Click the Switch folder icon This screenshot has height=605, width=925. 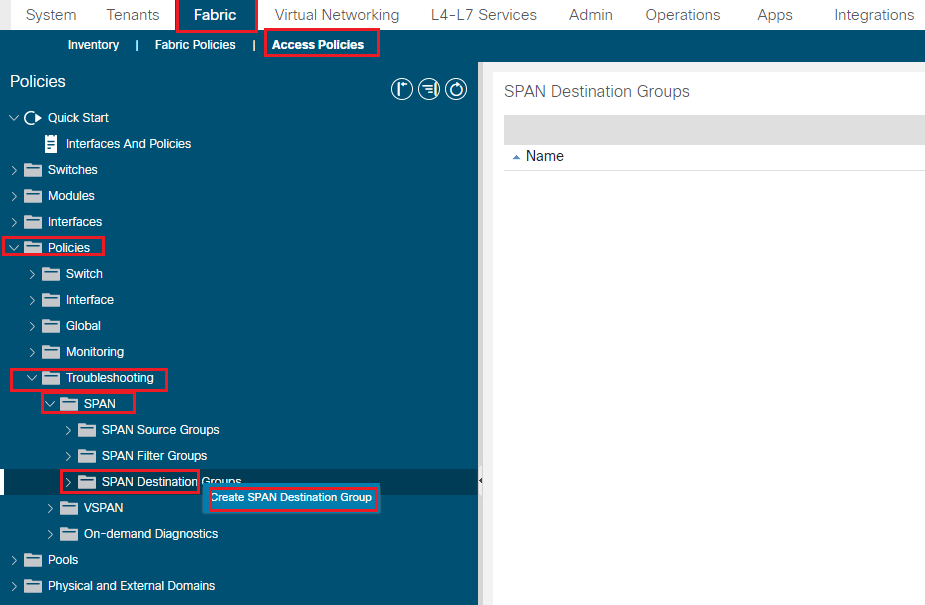(x=51, y=274)
